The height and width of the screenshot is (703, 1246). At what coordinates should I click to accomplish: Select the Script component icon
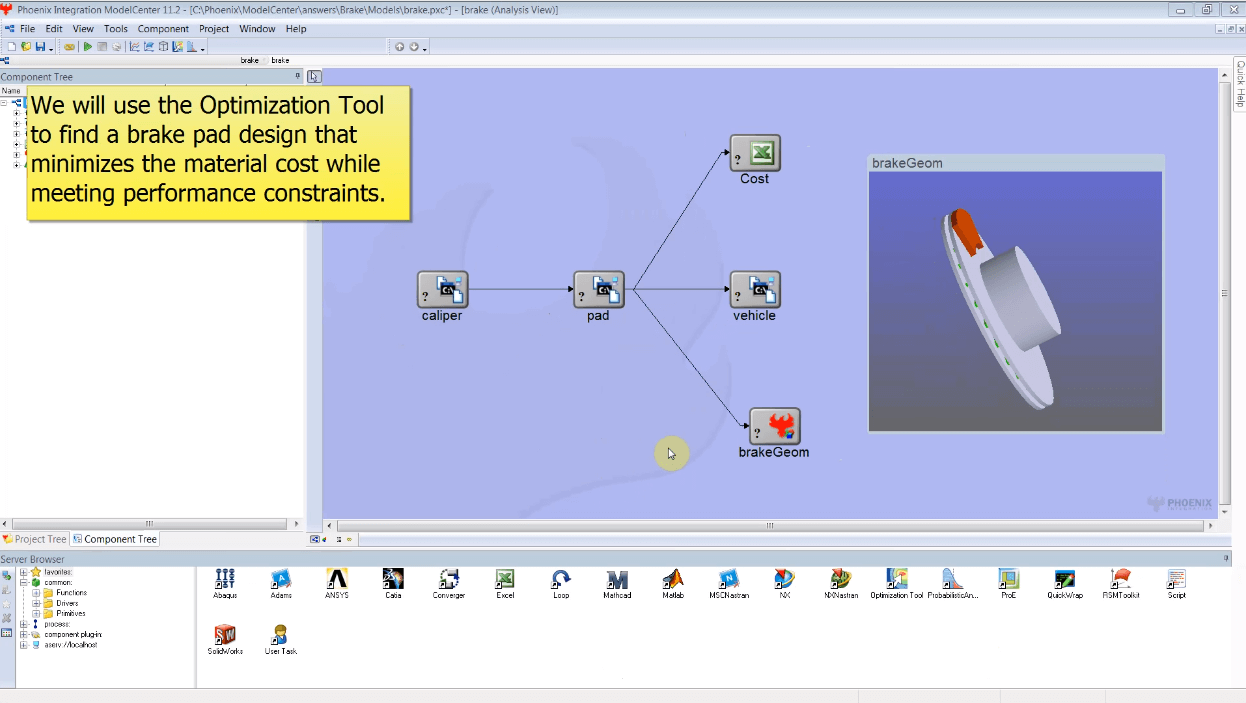click(1177, 579)
